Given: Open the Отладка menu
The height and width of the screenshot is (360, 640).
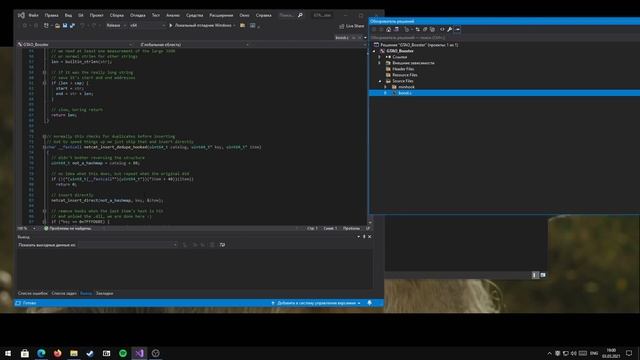Looking at the screenshot, I should [x=138, y=15].
